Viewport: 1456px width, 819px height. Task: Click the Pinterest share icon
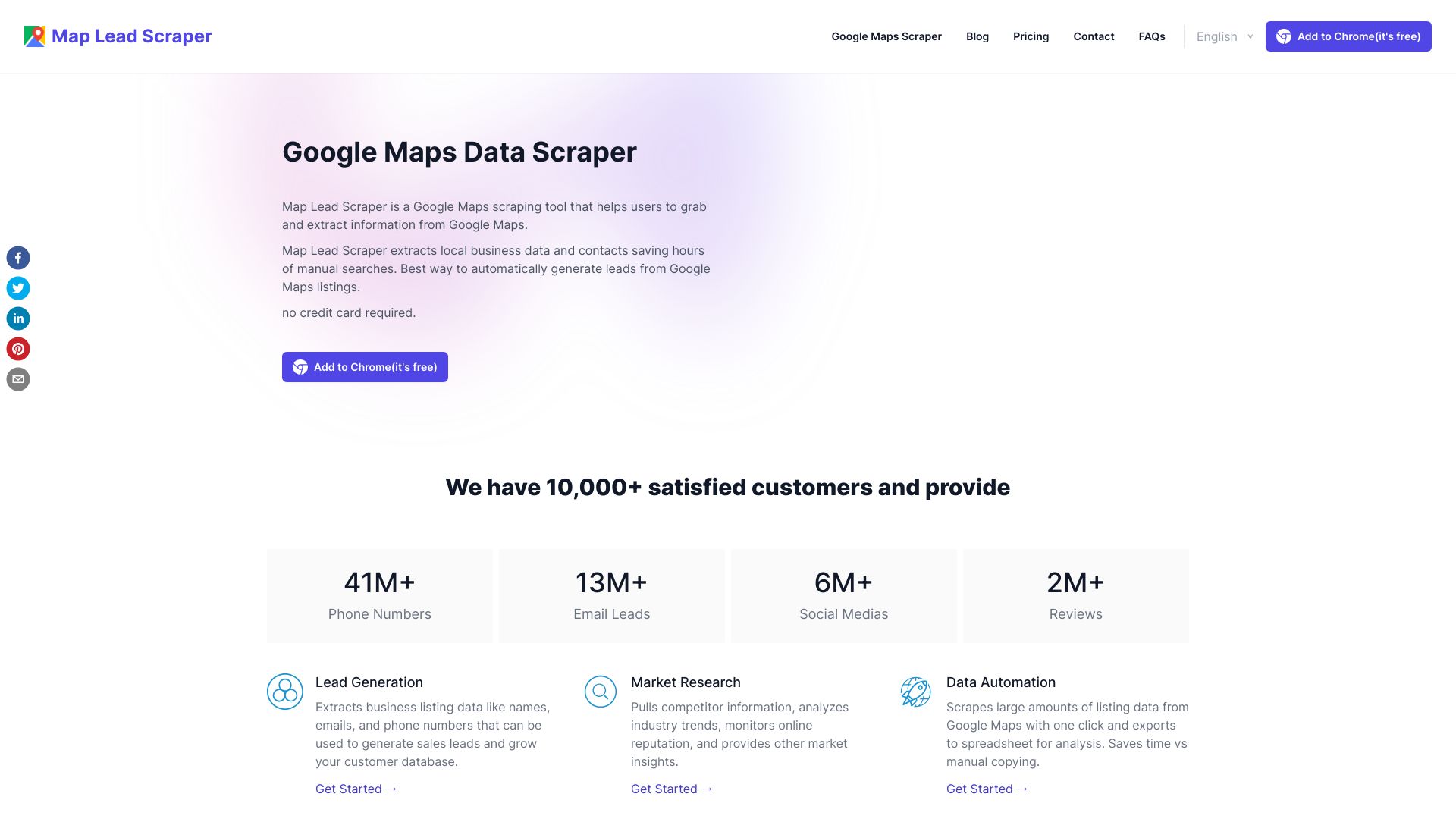point(17,348)
